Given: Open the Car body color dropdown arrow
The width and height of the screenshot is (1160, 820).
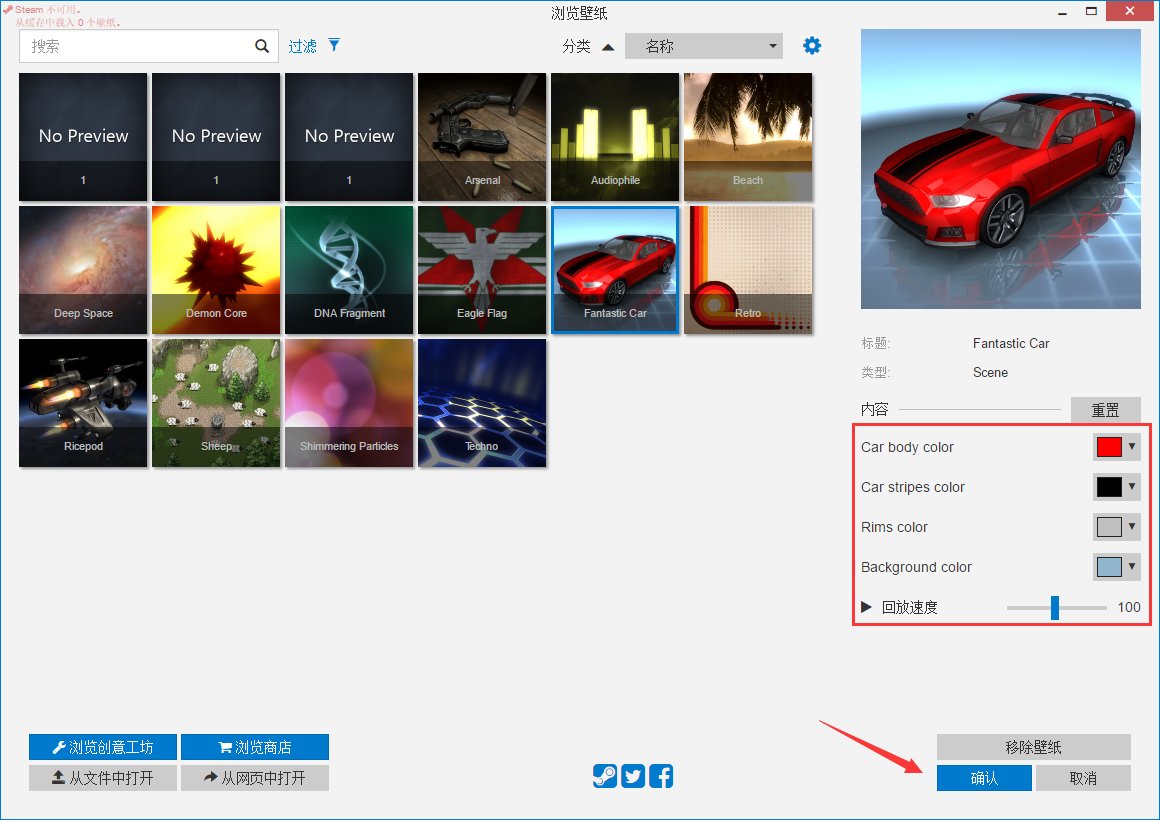Looking at the screenshot, I should (x=1132, y=447).
